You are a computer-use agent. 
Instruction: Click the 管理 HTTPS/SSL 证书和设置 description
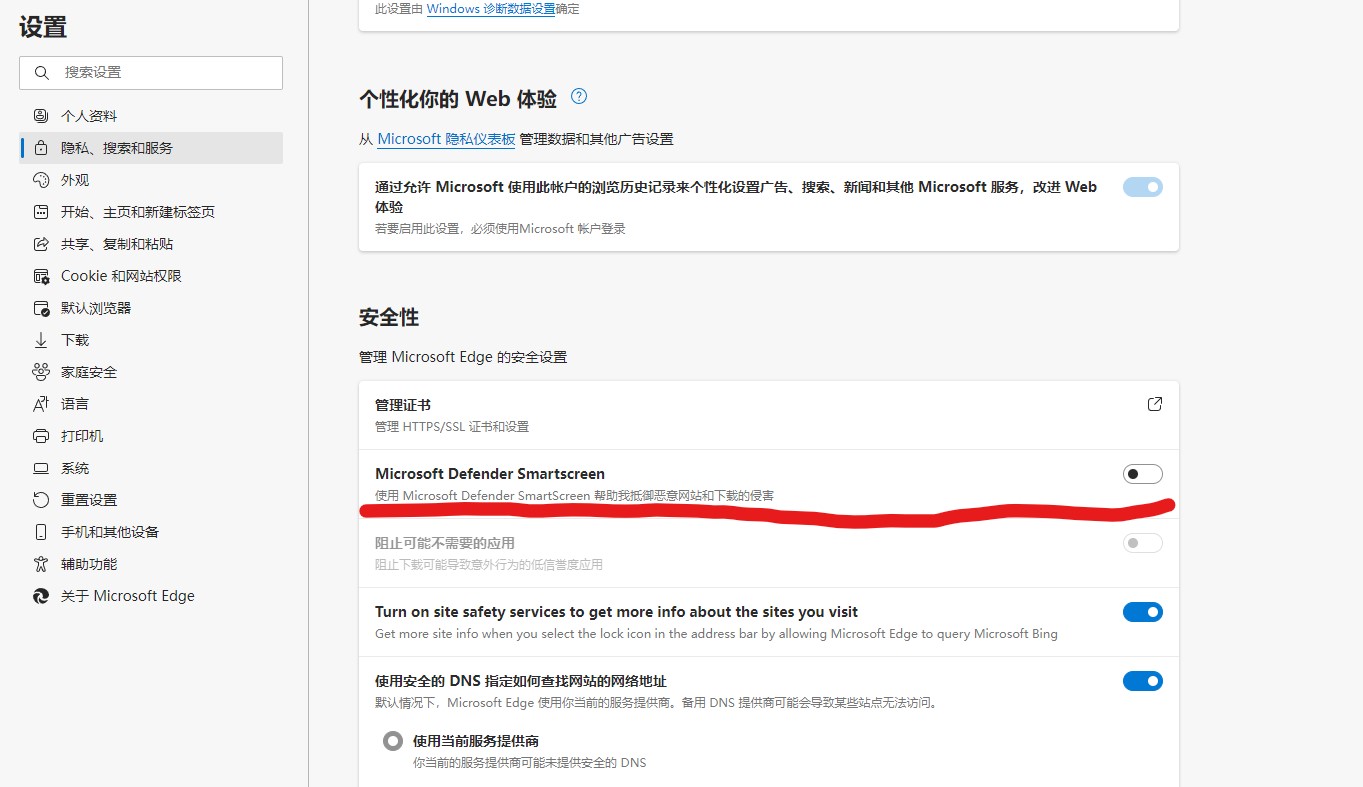click(452, 427)
